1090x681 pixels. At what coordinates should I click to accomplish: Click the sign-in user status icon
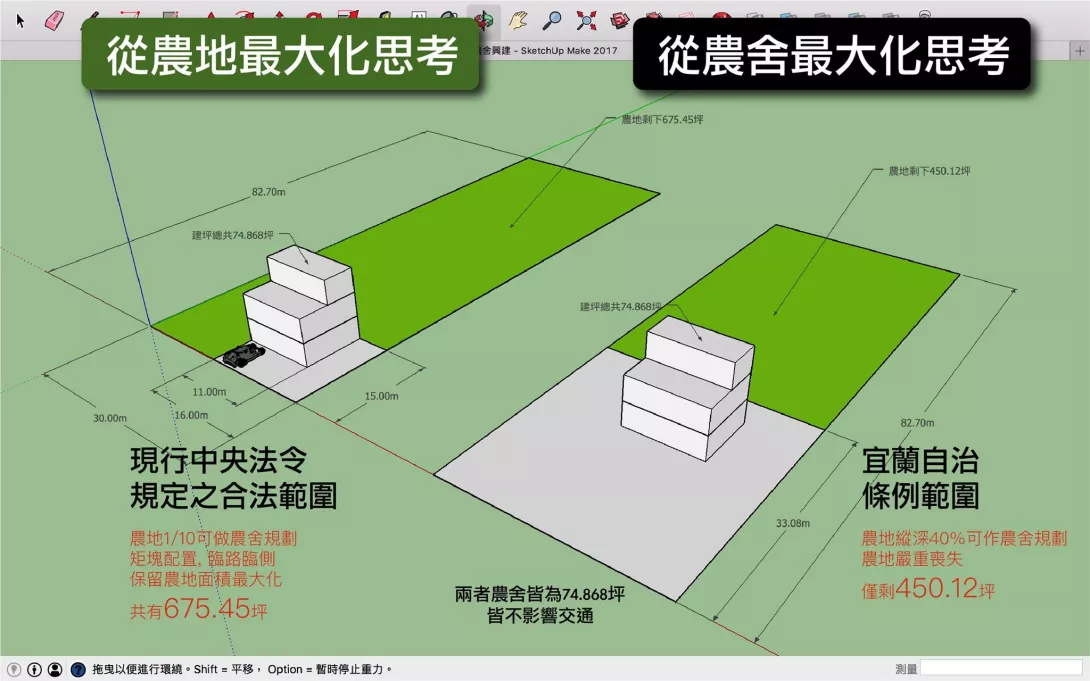(x=55, y=669)
